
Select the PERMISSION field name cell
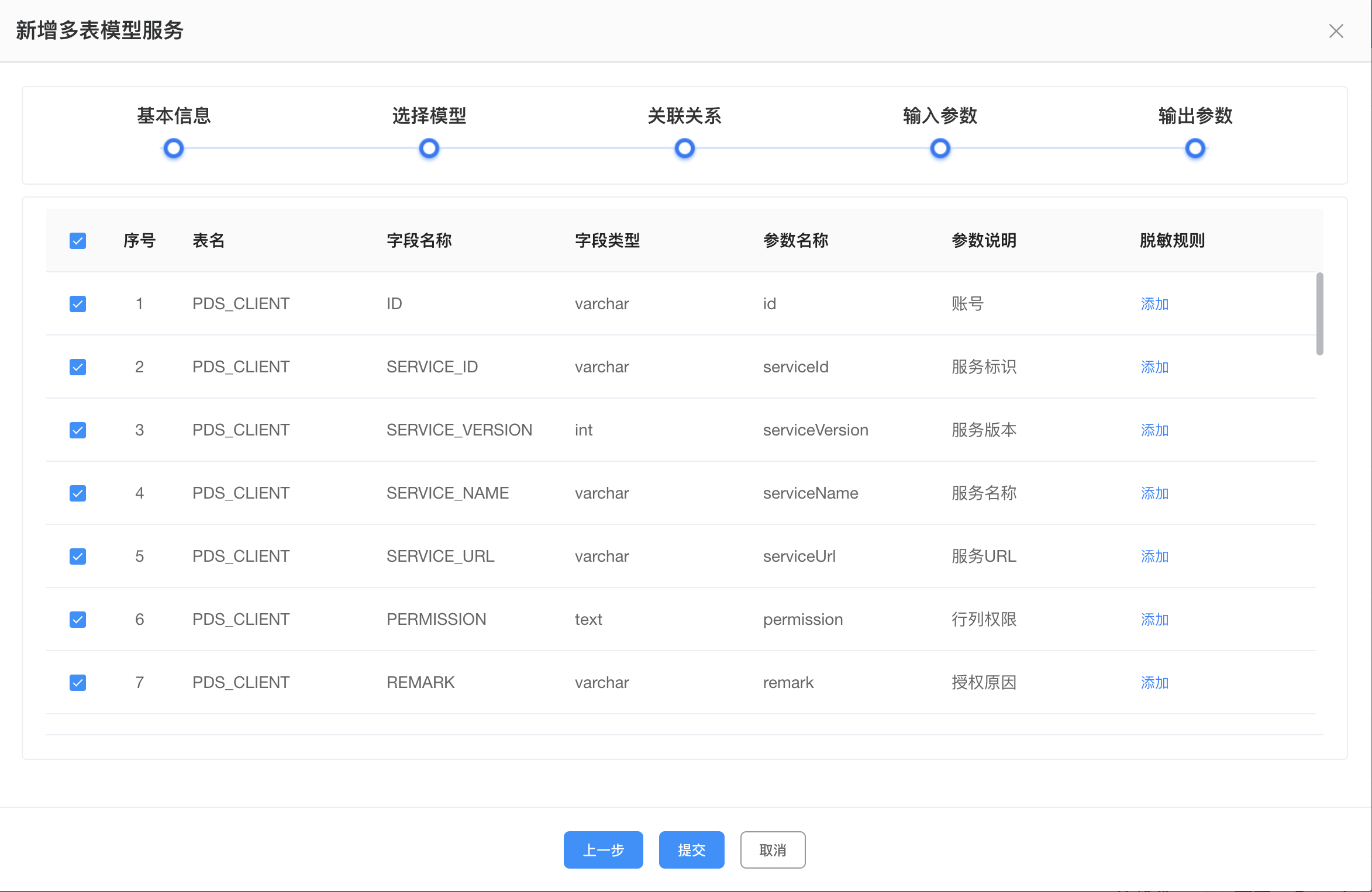tap(436, 620)
